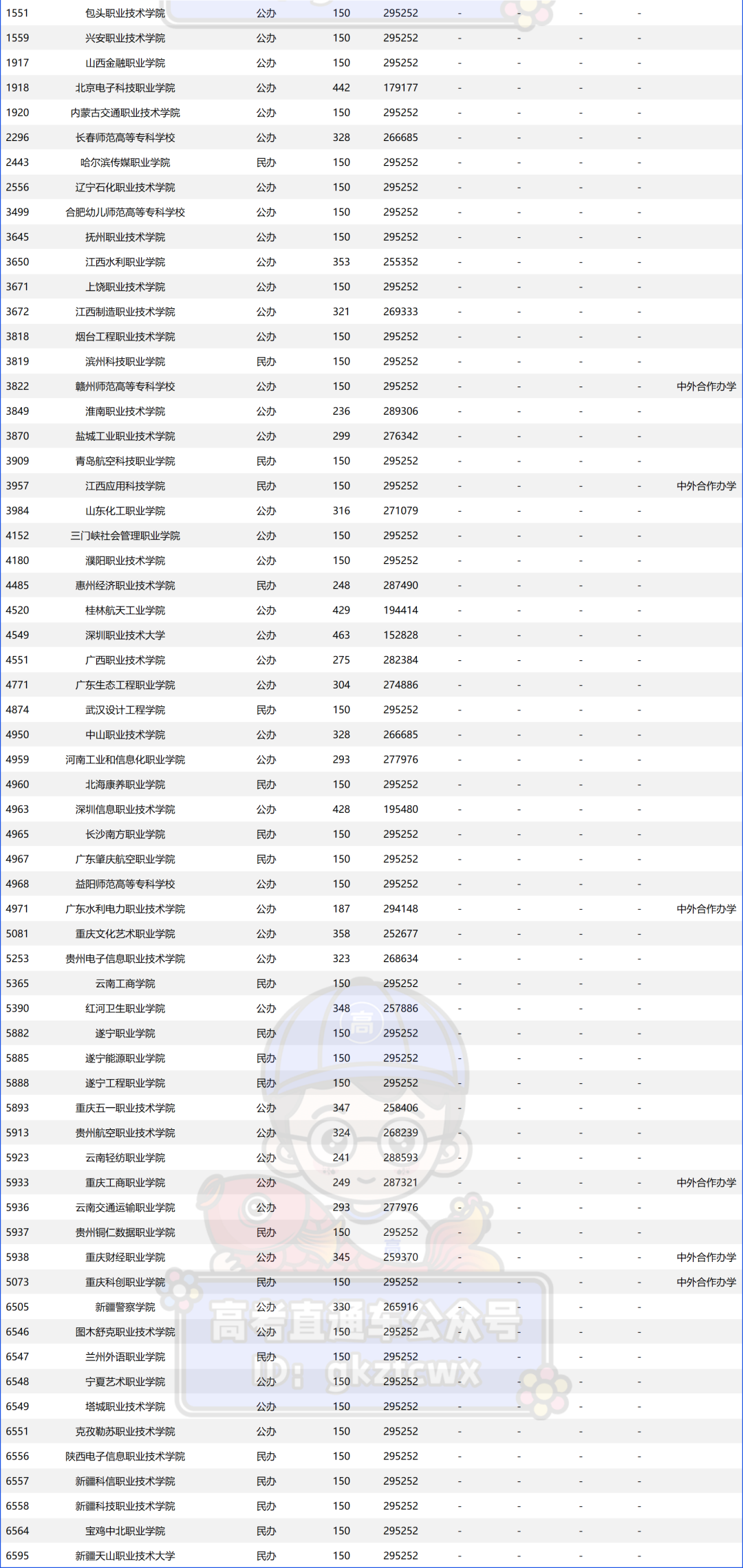Select rank value 152828
This screenshot has width=743, height=1568.
click(x=401, y=635)
